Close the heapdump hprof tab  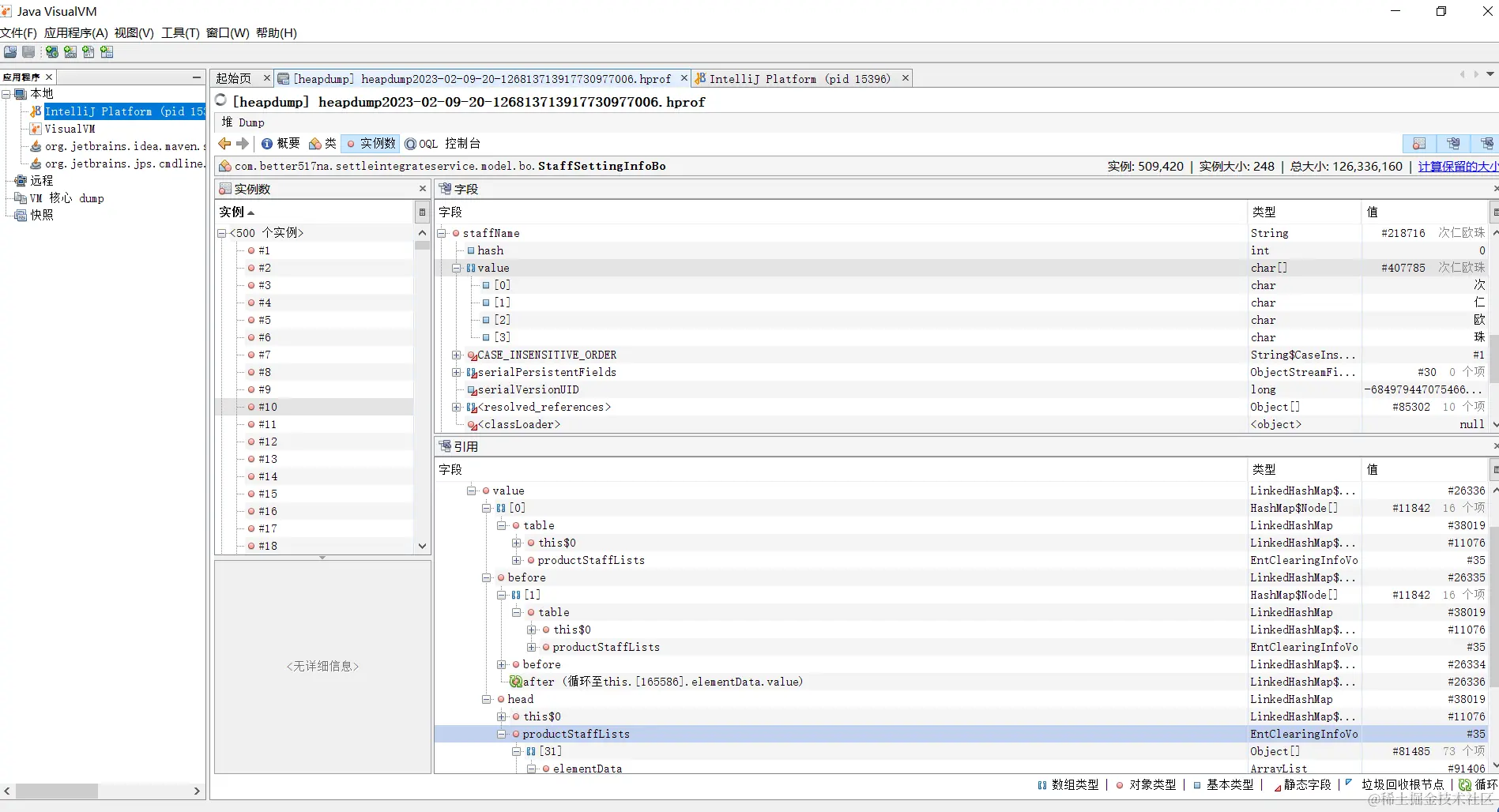684,78
